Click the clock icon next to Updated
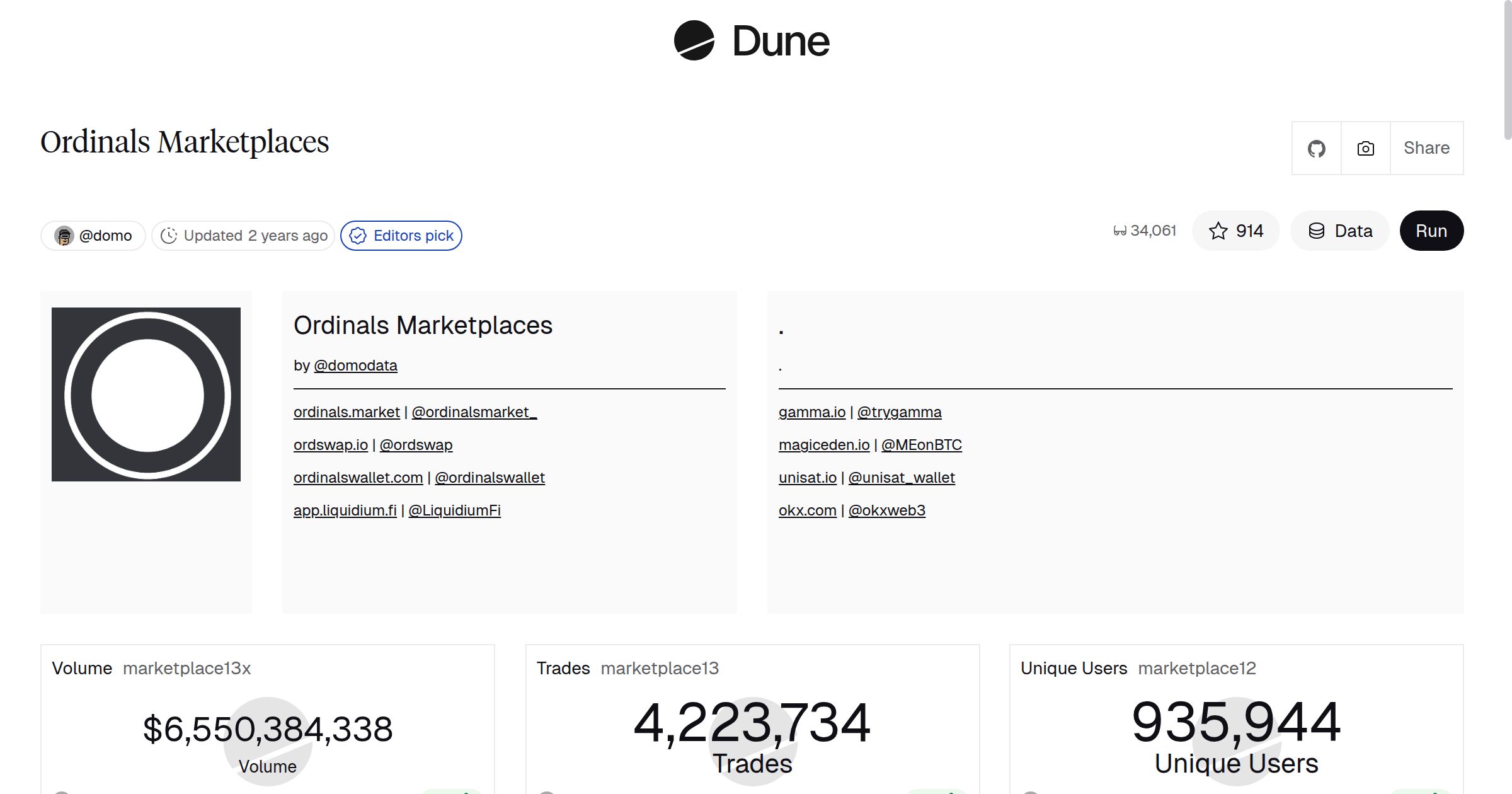Viewport: 1512px width, 794px height. (x=171, y=235)
